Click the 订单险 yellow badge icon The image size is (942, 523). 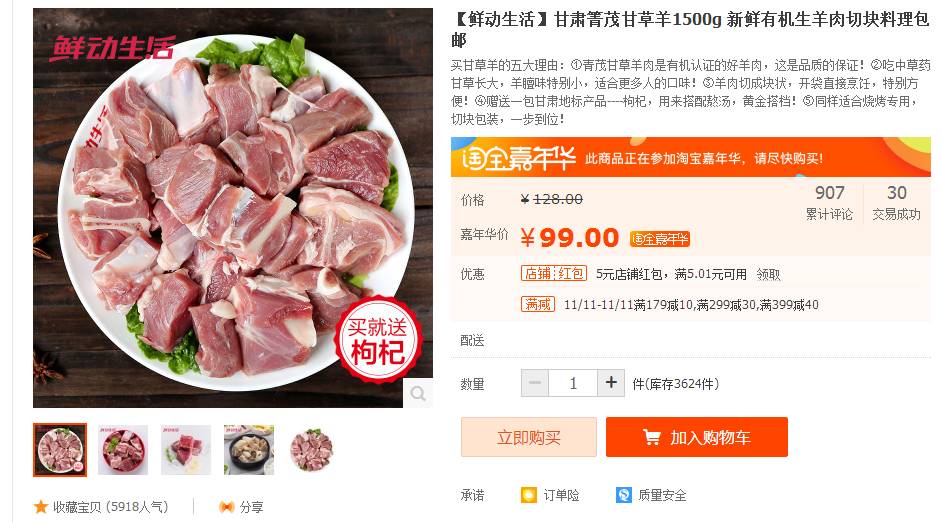(529, 495)
